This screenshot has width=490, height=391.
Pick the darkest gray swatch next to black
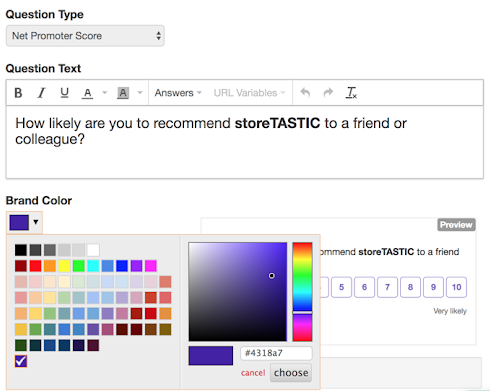point(35,250)
